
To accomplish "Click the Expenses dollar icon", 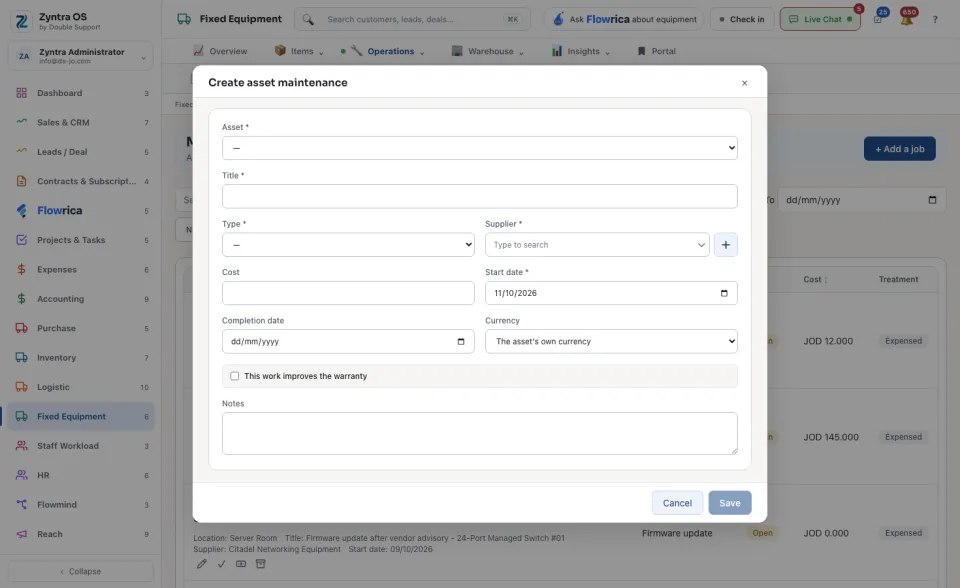I will (x=21, y=270).
